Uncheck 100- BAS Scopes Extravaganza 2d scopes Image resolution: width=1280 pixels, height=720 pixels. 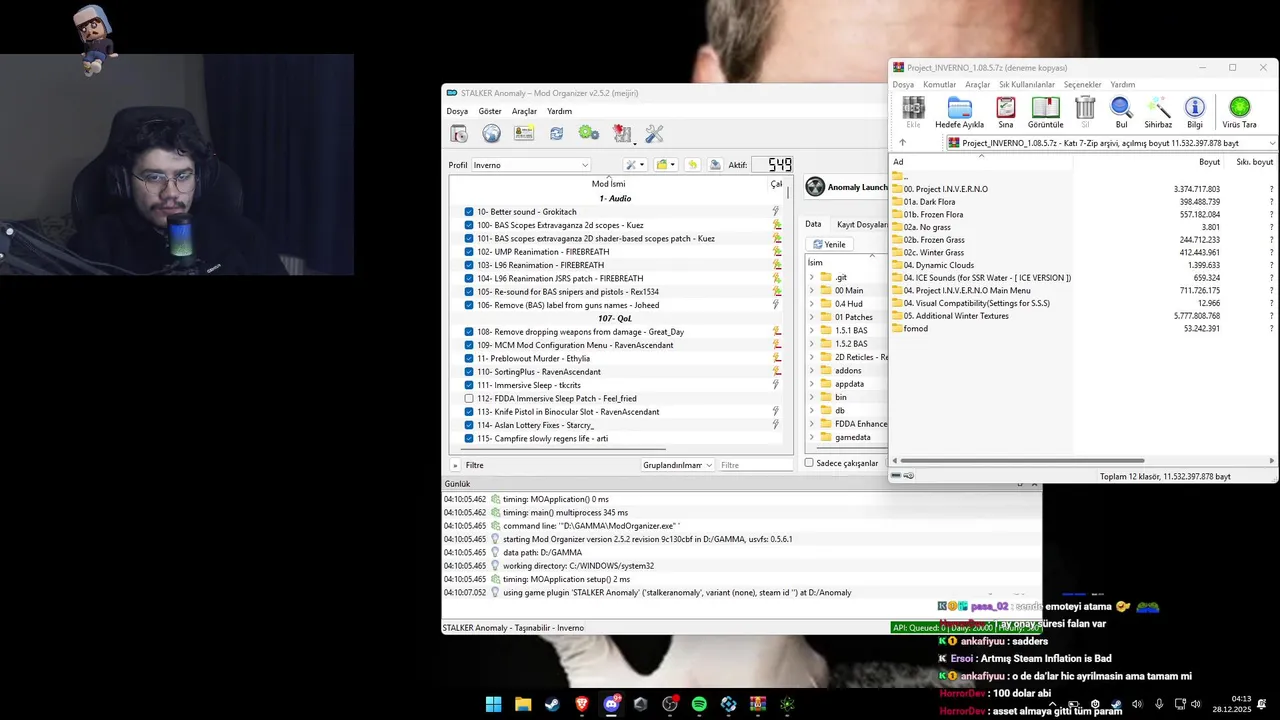coord(469,225)
